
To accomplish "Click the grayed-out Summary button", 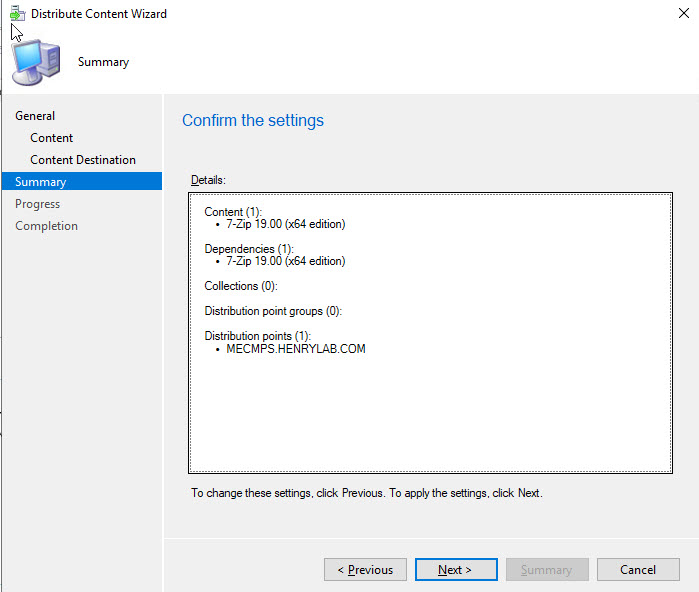I will click(x=546, y=570).
